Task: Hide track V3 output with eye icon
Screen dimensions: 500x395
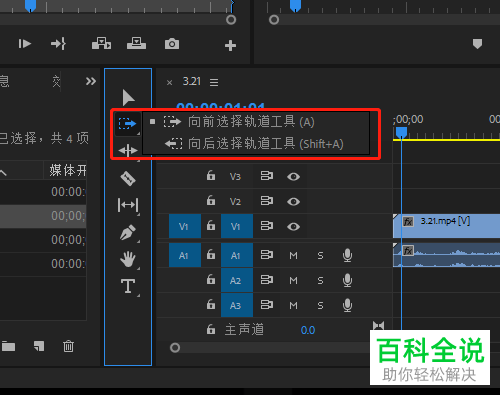Action: point(293,176)
